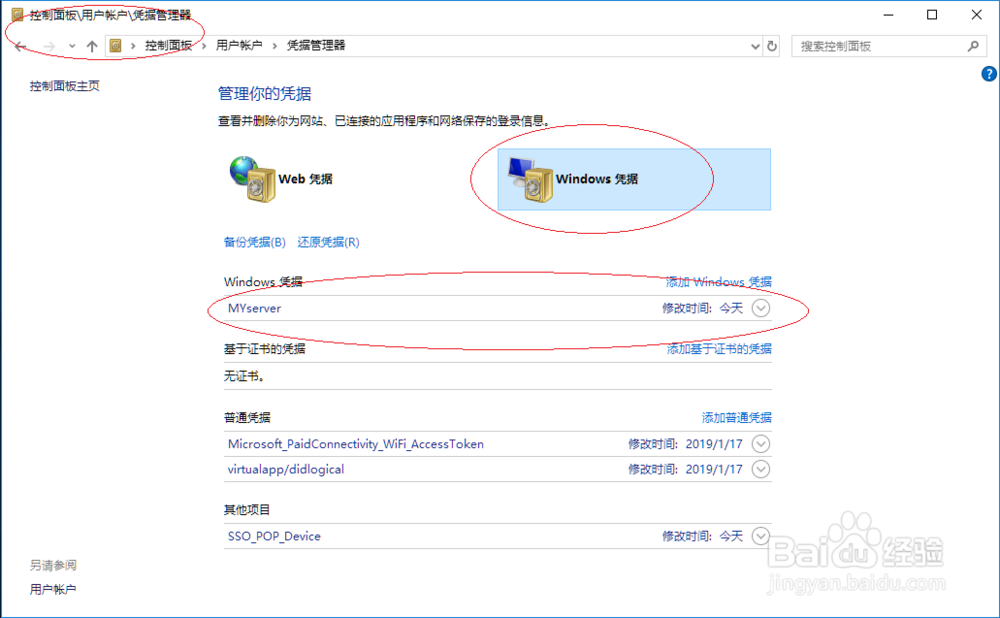Refresh the Credential Manager page
This screenshot has width=1000, height=618.
(772, 46)
